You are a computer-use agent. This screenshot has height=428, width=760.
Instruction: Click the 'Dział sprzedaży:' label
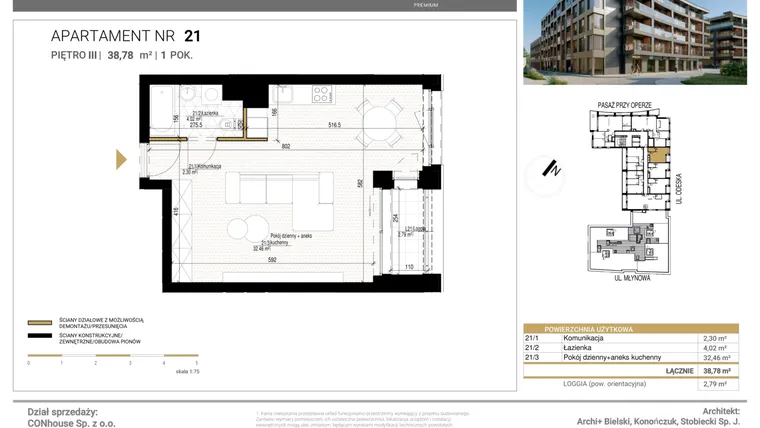tap(63, 412)
